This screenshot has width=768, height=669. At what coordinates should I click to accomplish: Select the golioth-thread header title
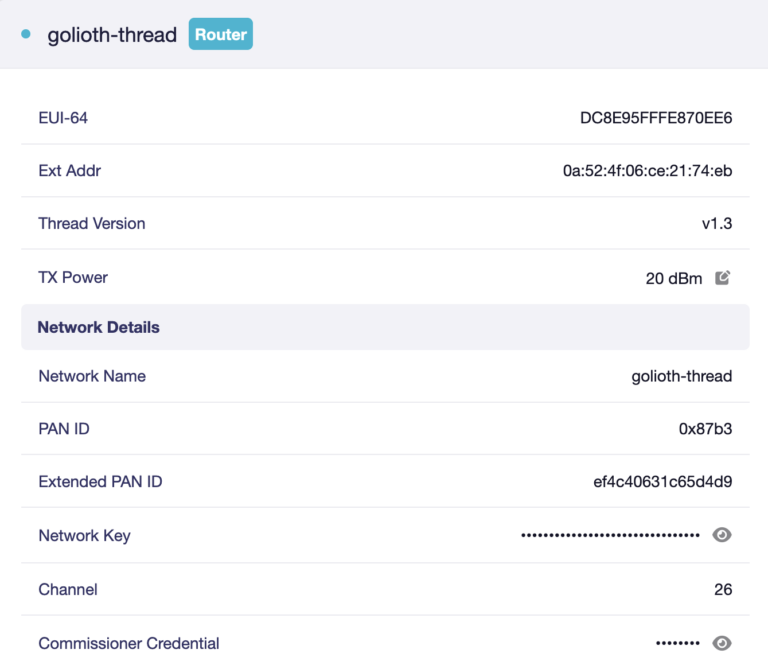(112, 35)
